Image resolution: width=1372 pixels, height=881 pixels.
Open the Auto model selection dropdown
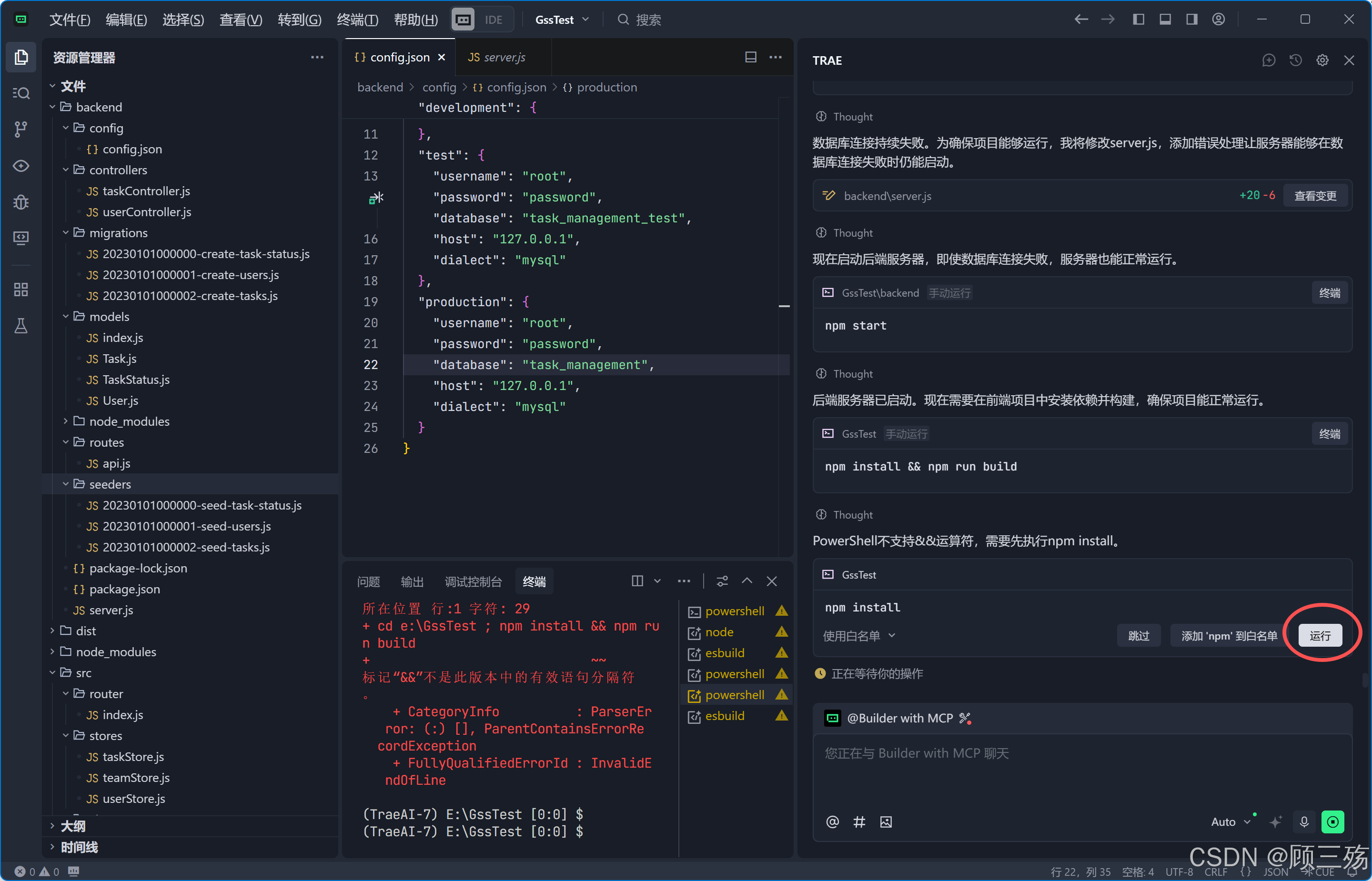tap(1231, 822)
